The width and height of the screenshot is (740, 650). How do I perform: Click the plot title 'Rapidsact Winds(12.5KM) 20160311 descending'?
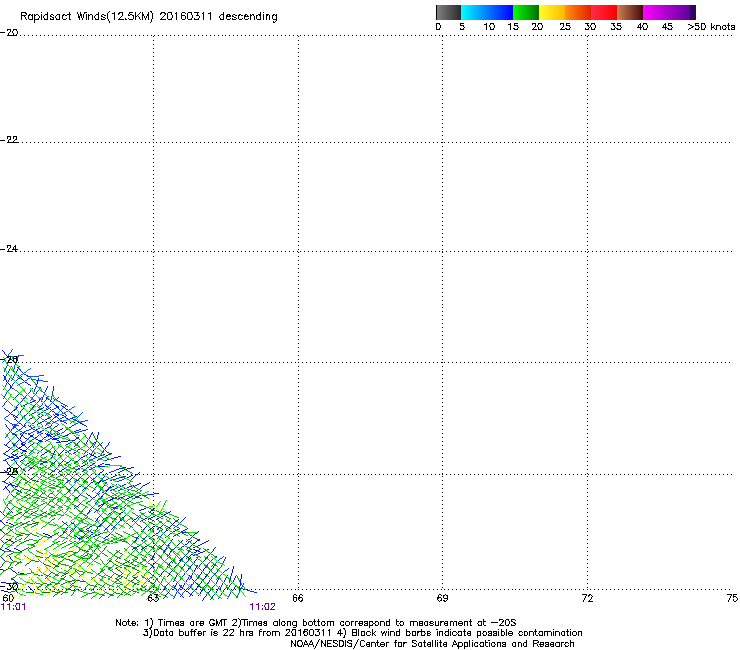(x=149, y=17)
